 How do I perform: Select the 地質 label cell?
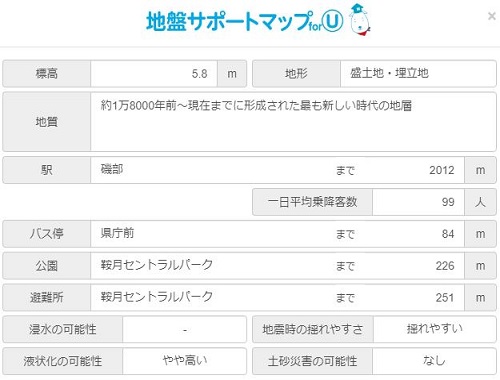(47, 122)
